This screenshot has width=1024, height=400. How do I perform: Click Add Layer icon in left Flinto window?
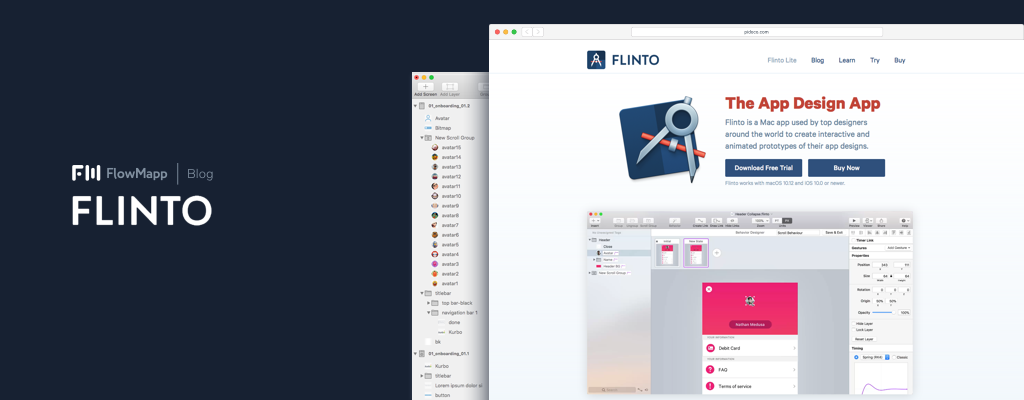click(450, 86)
